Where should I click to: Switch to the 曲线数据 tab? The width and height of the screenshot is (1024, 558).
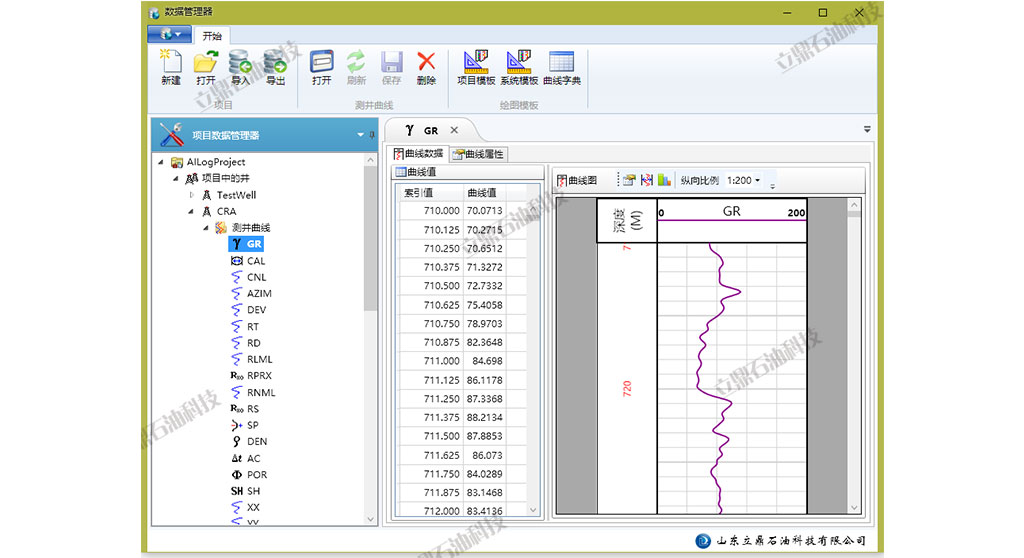[419, 154]
